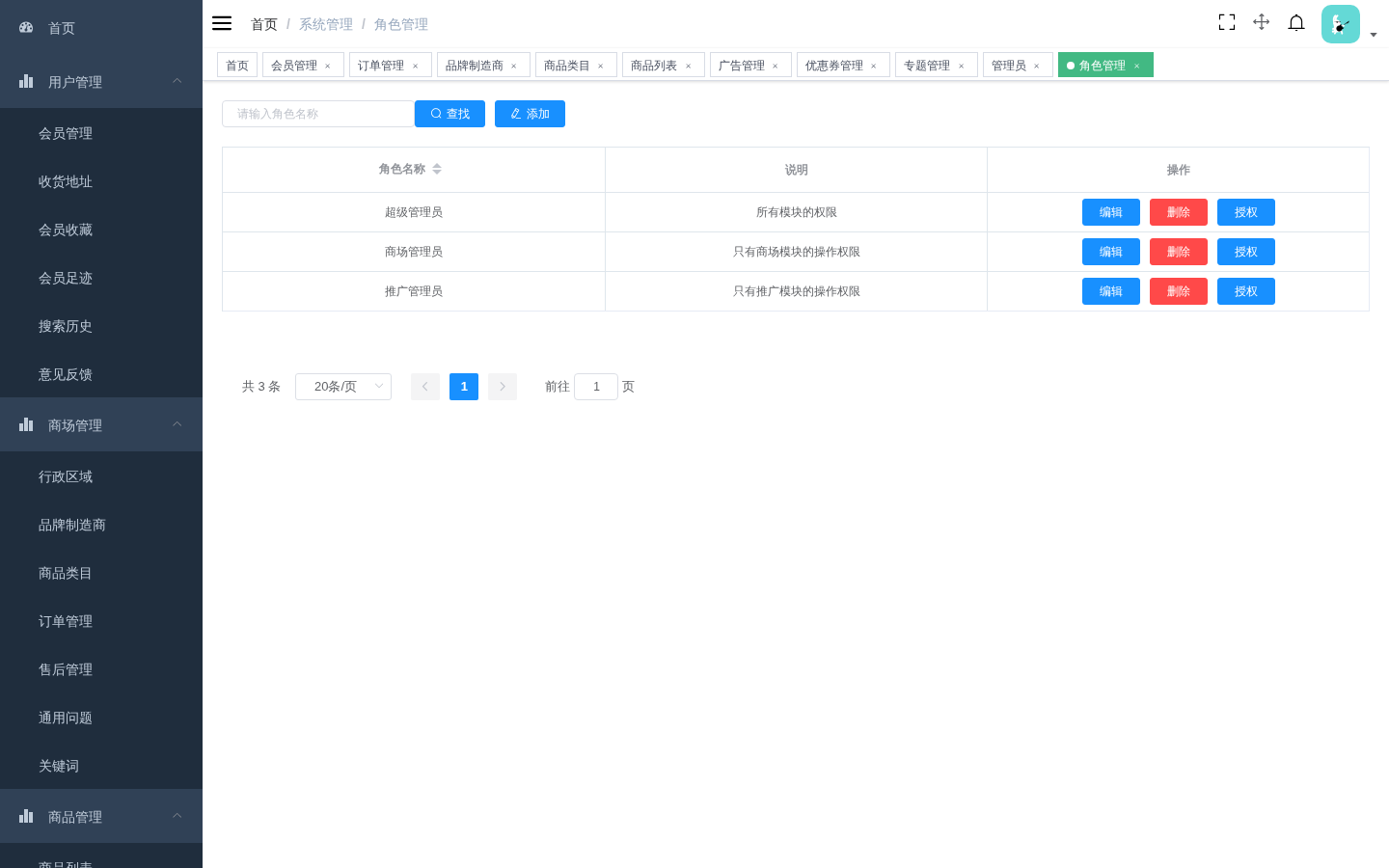Viewport: 1389px width, 868px height.
Task: Click the 首页 breadcrumb link
Action: coord(264,24)
